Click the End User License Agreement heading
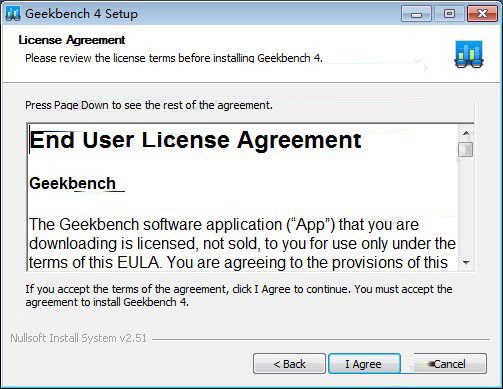503x389 pixels. (195, 140)
